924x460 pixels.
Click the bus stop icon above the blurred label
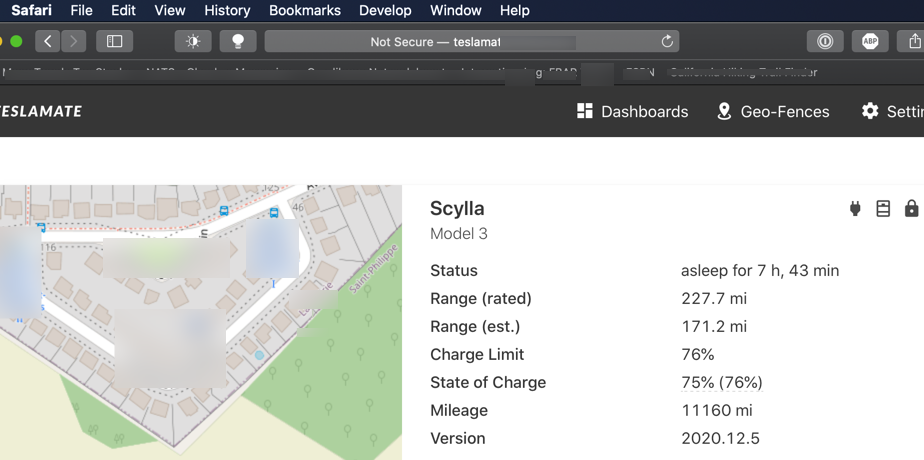(224, 211)
